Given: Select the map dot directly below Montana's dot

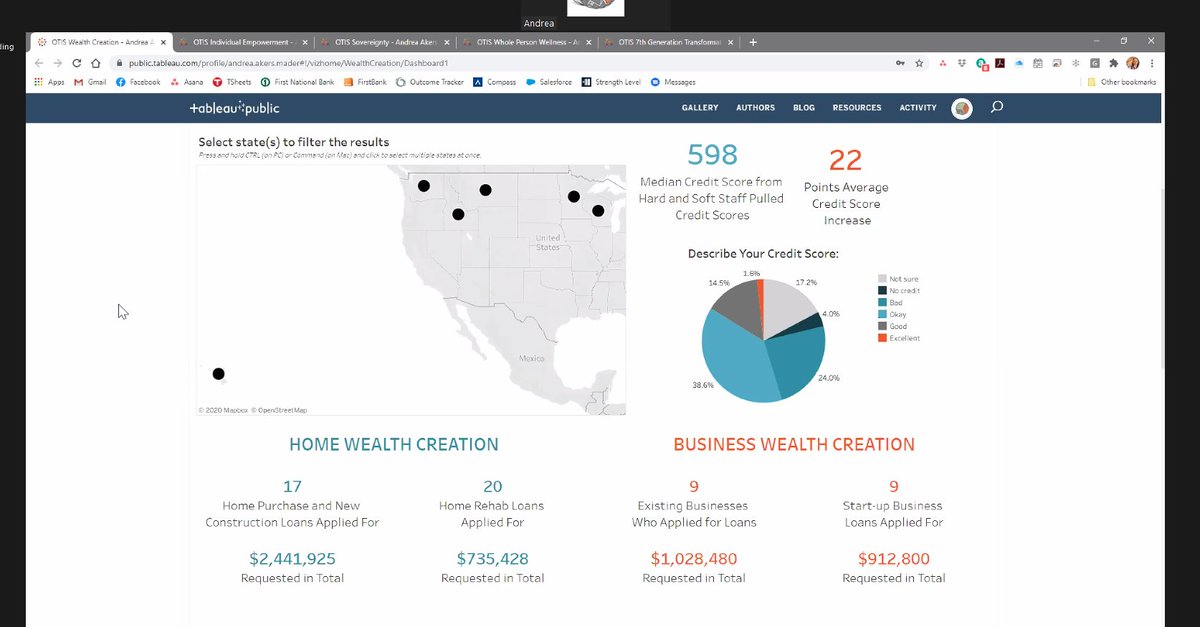Looking at the screenshot, I should click(x=458, y=214).
